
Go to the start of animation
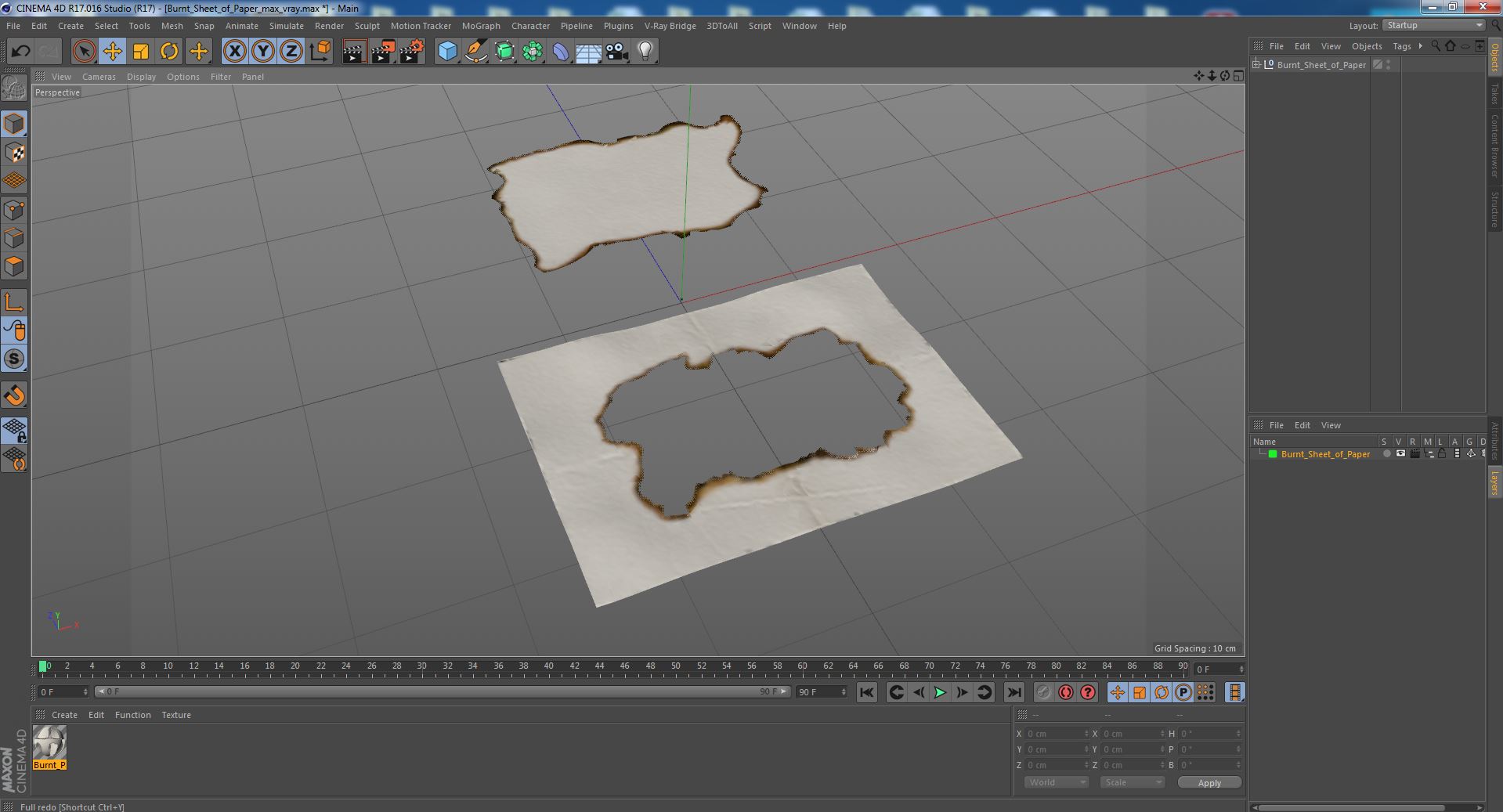click(x=866, y=692)
